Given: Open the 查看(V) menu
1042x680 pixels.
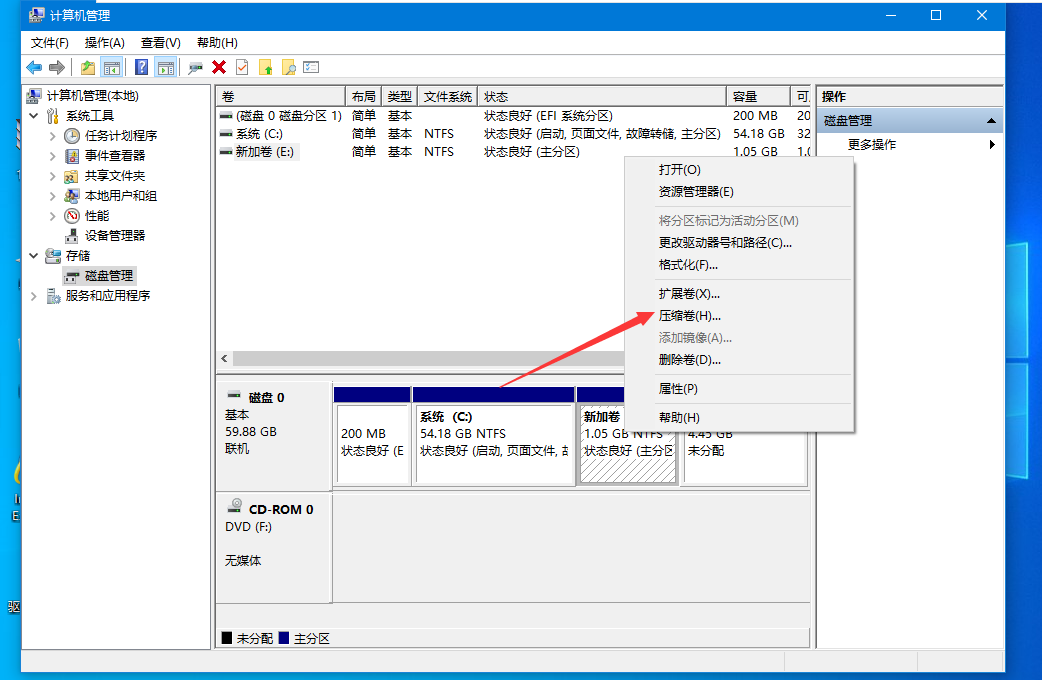Looking at the screenshot, I should point(160,43).
